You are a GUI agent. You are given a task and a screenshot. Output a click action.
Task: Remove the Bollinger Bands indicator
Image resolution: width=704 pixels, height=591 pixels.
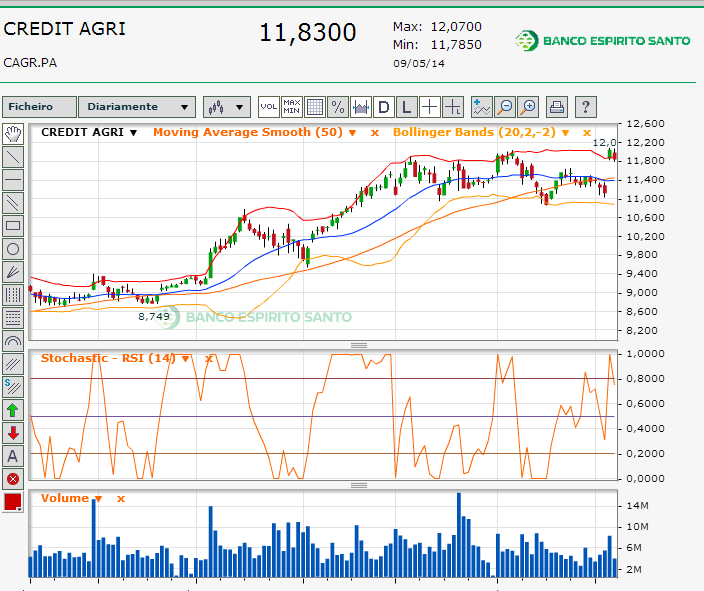tap(587, 133)
